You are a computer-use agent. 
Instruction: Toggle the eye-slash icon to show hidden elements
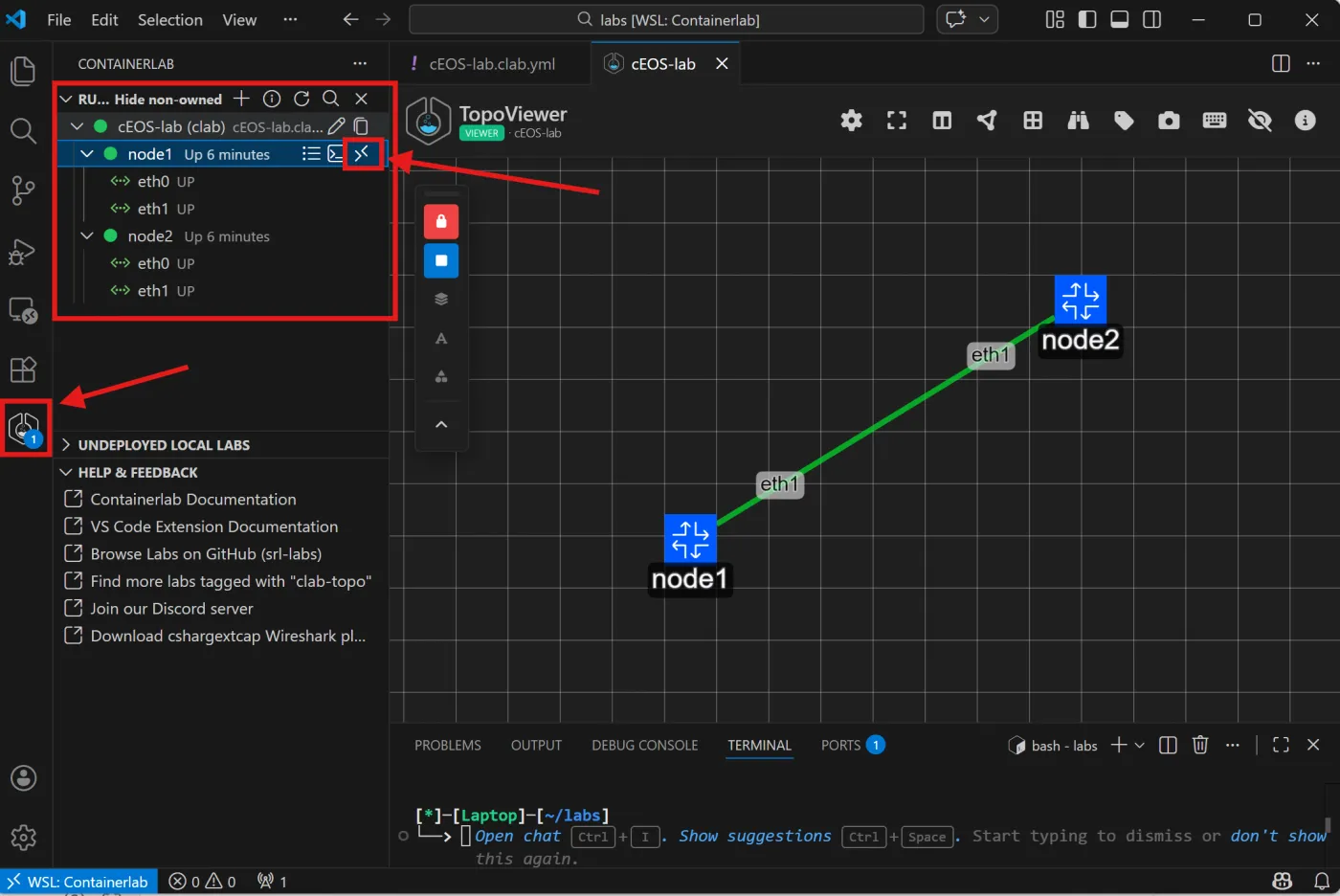click(x=1260, y=121)
